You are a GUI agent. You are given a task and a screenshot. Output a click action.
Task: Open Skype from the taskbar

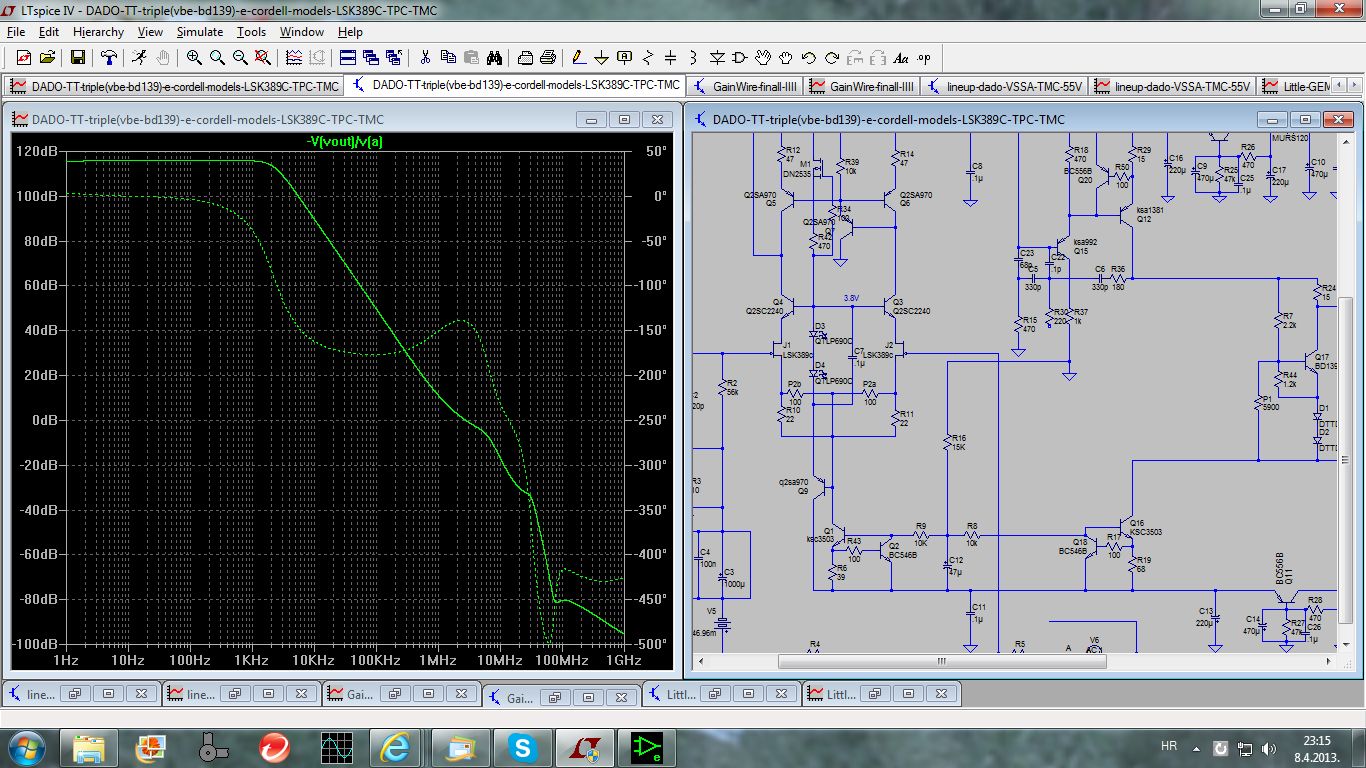coord(521,747)
